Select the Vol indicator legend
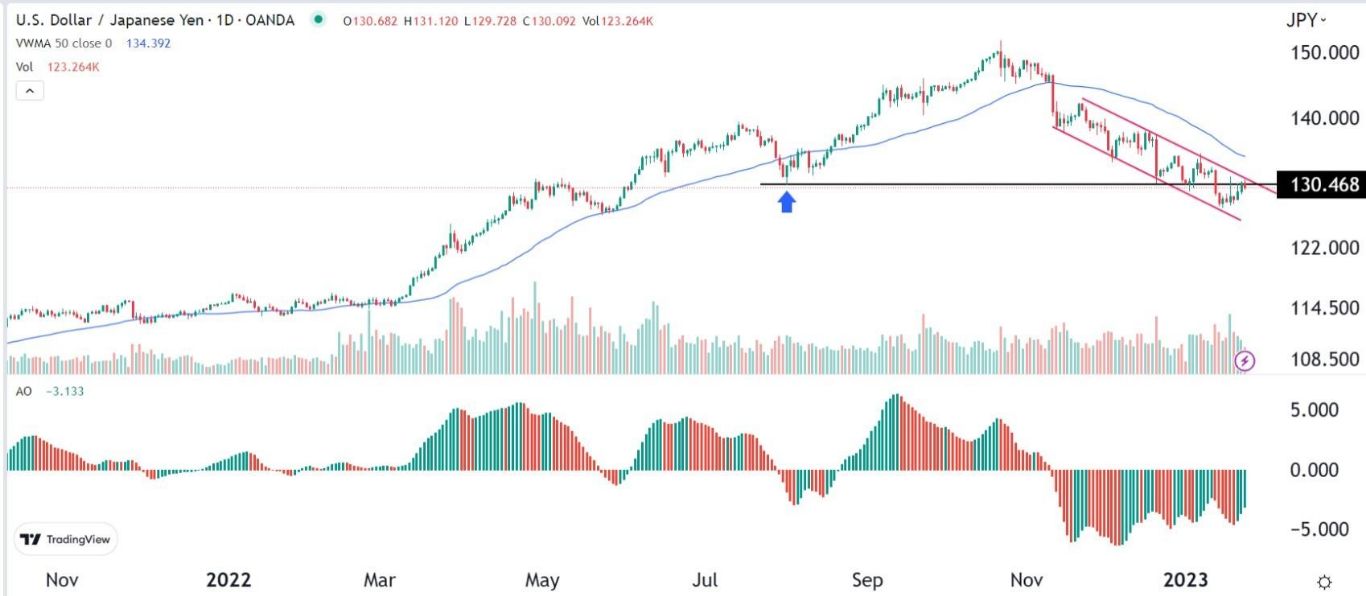1366x596 pixels. 25,67
